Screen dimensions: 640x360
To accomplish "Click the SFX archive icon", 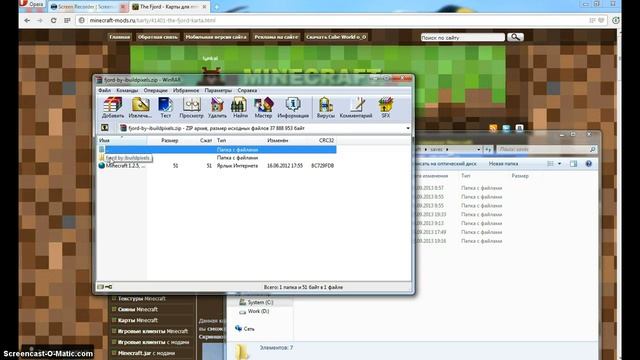I will (386, 108).
